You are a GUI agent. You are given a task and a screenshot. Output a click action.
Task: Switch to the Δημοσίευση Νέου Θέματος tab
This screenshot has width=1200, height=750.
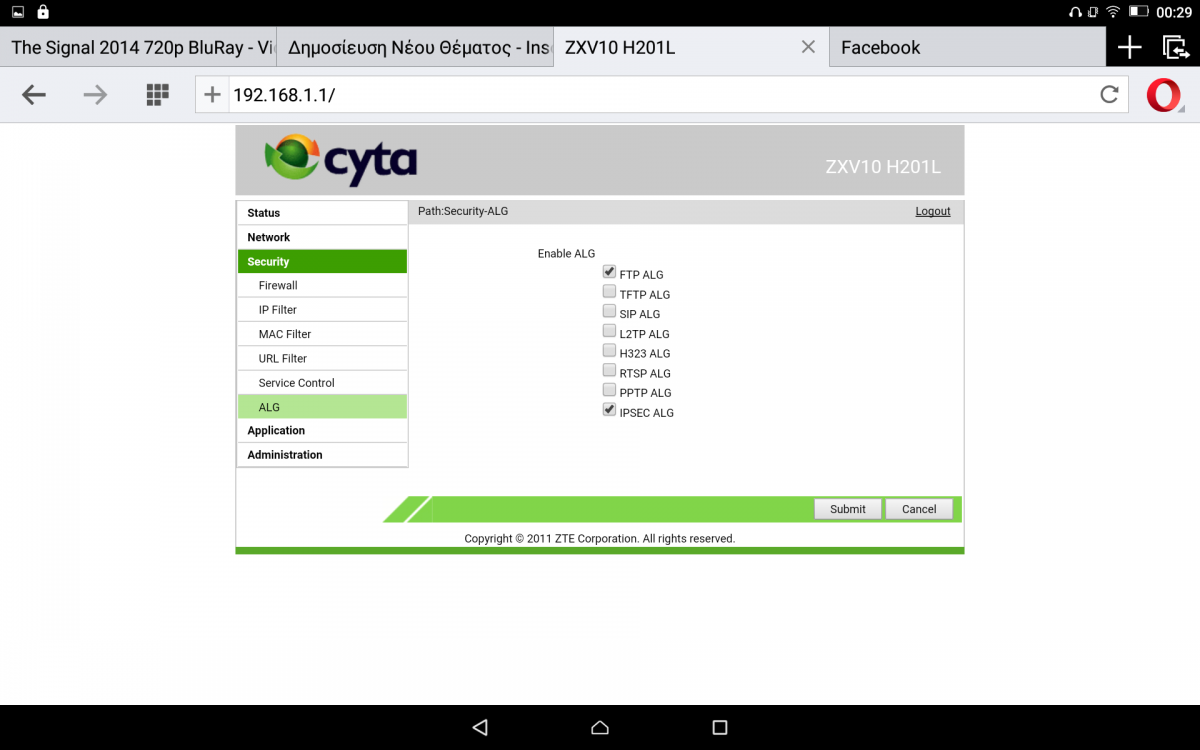click(x=415, y=47)
